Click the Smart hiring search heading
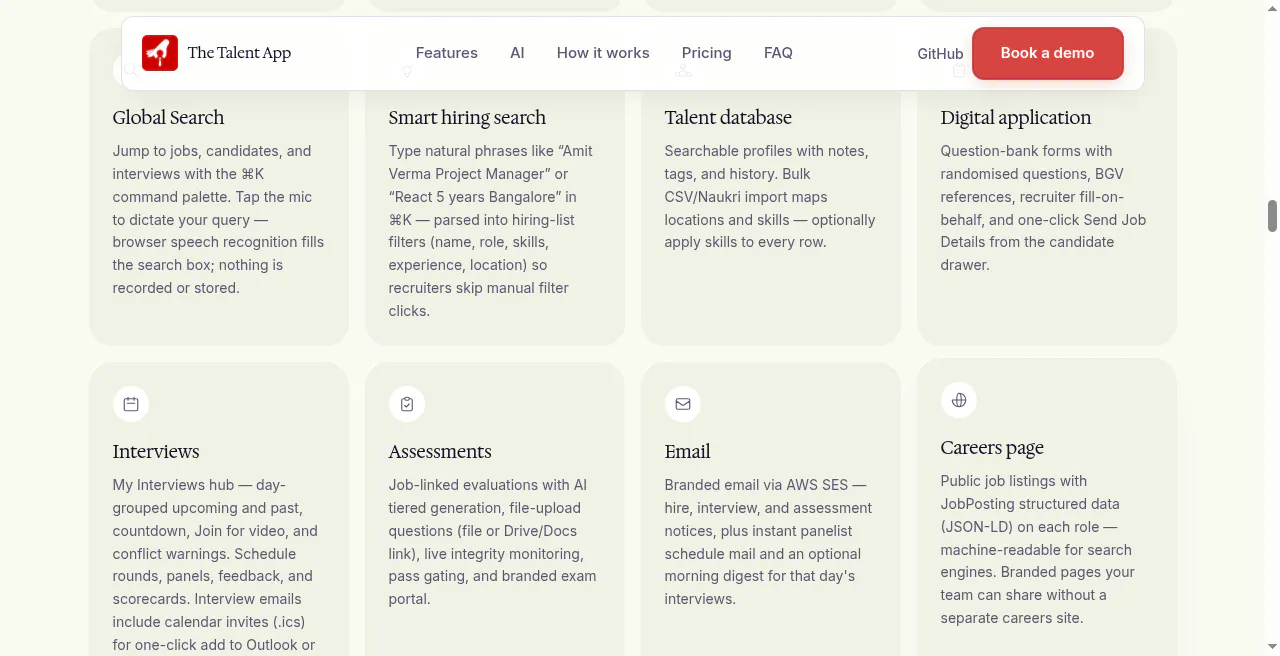Screen dimensions: 1280x656 (x=467, y=117)
